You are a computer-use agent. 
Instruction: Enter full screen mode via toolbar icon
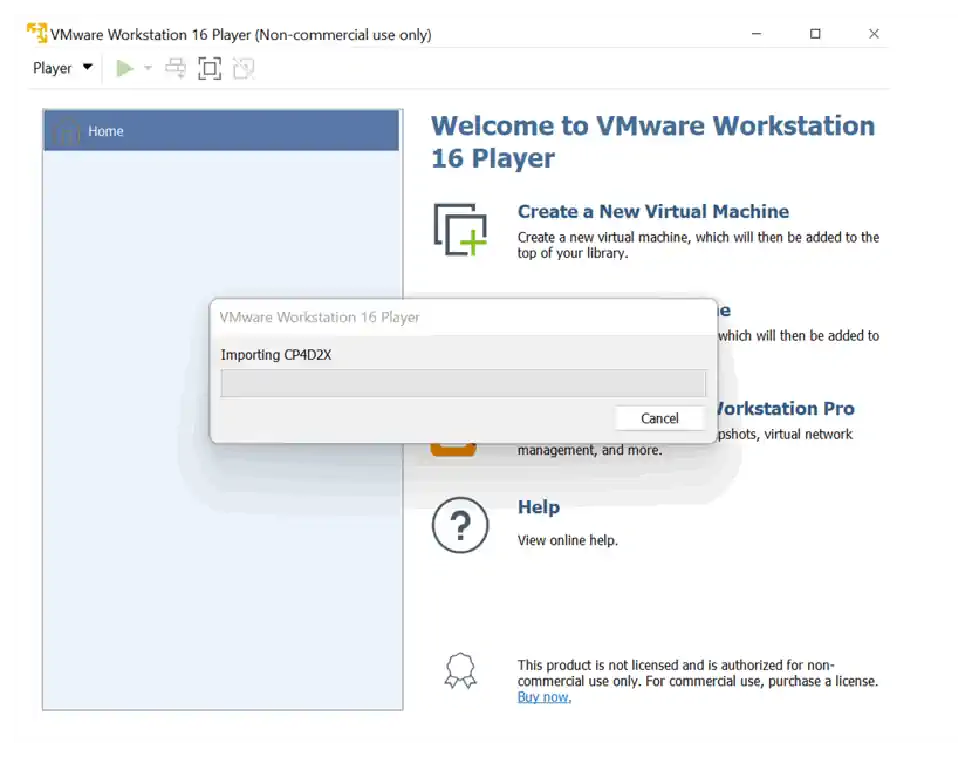(x=209, y=68)
